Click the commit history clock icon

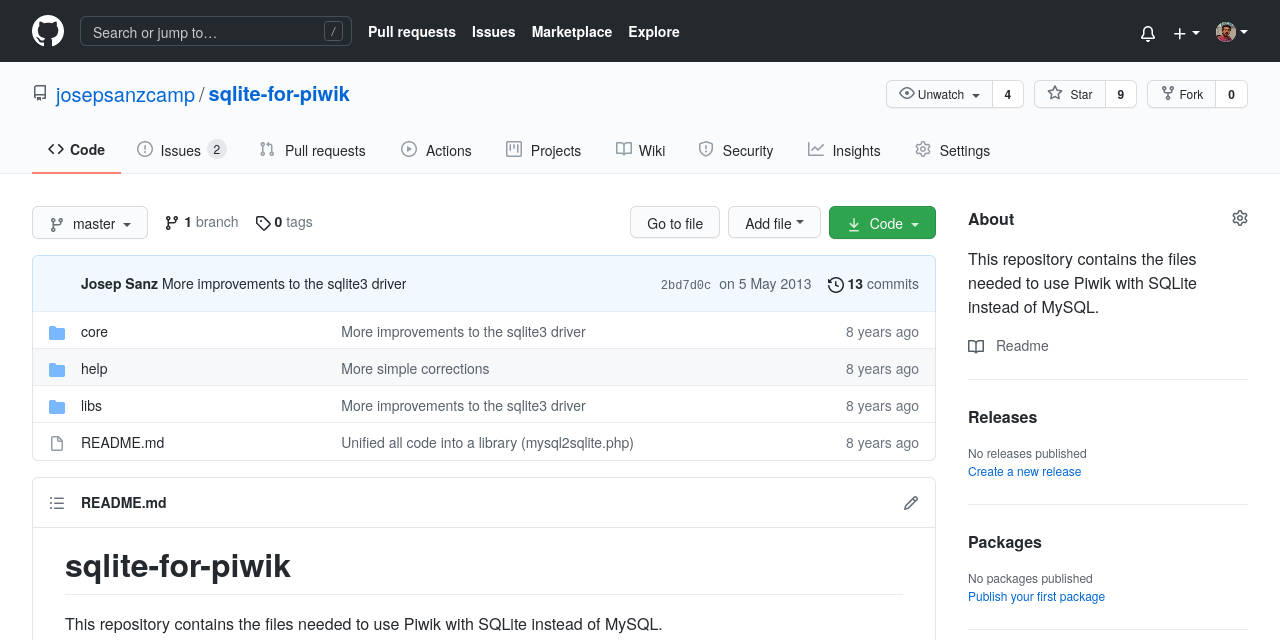pyautogui.click(x=836, y=284)
